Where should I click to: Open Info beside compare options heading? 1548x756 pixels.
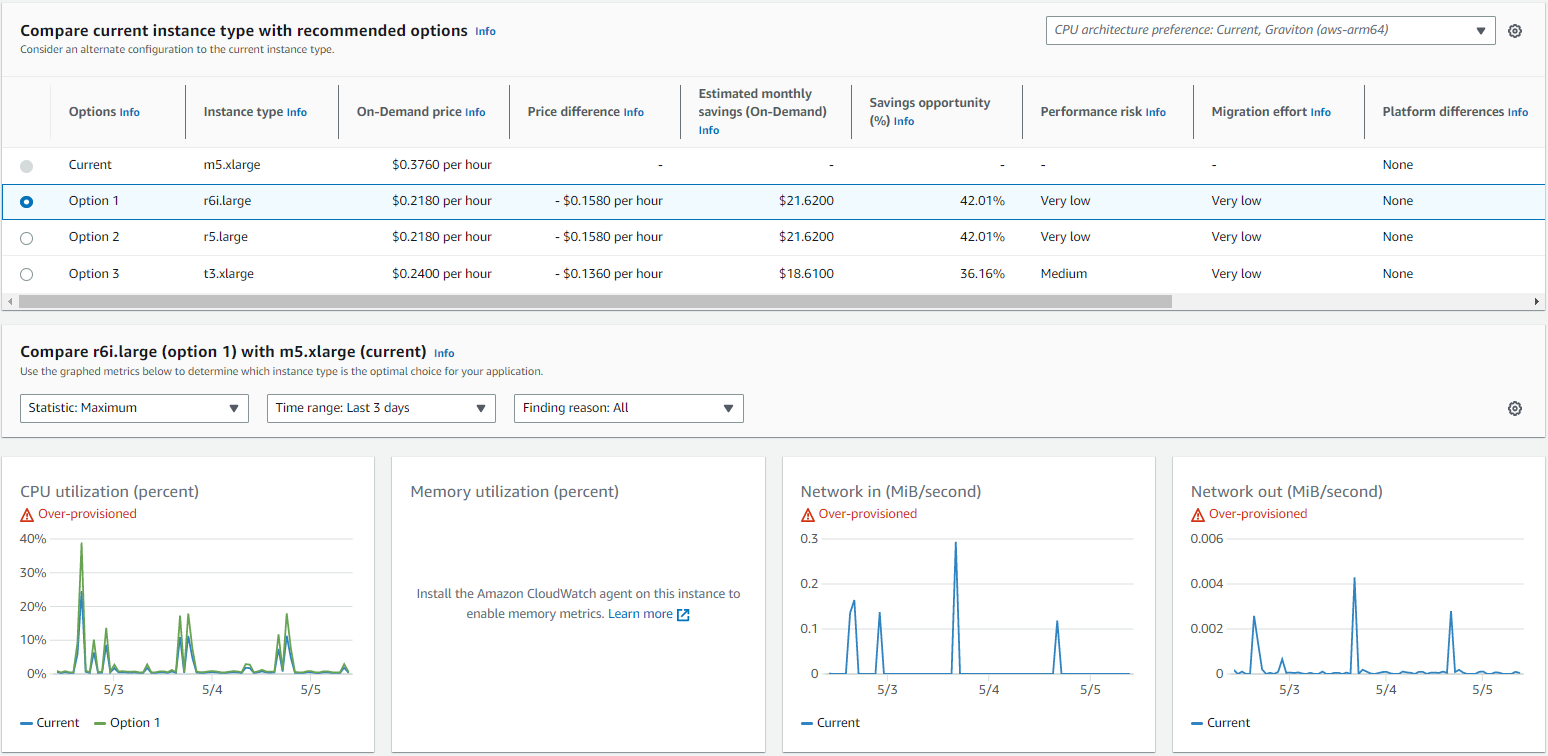click(x=485, y=31)
